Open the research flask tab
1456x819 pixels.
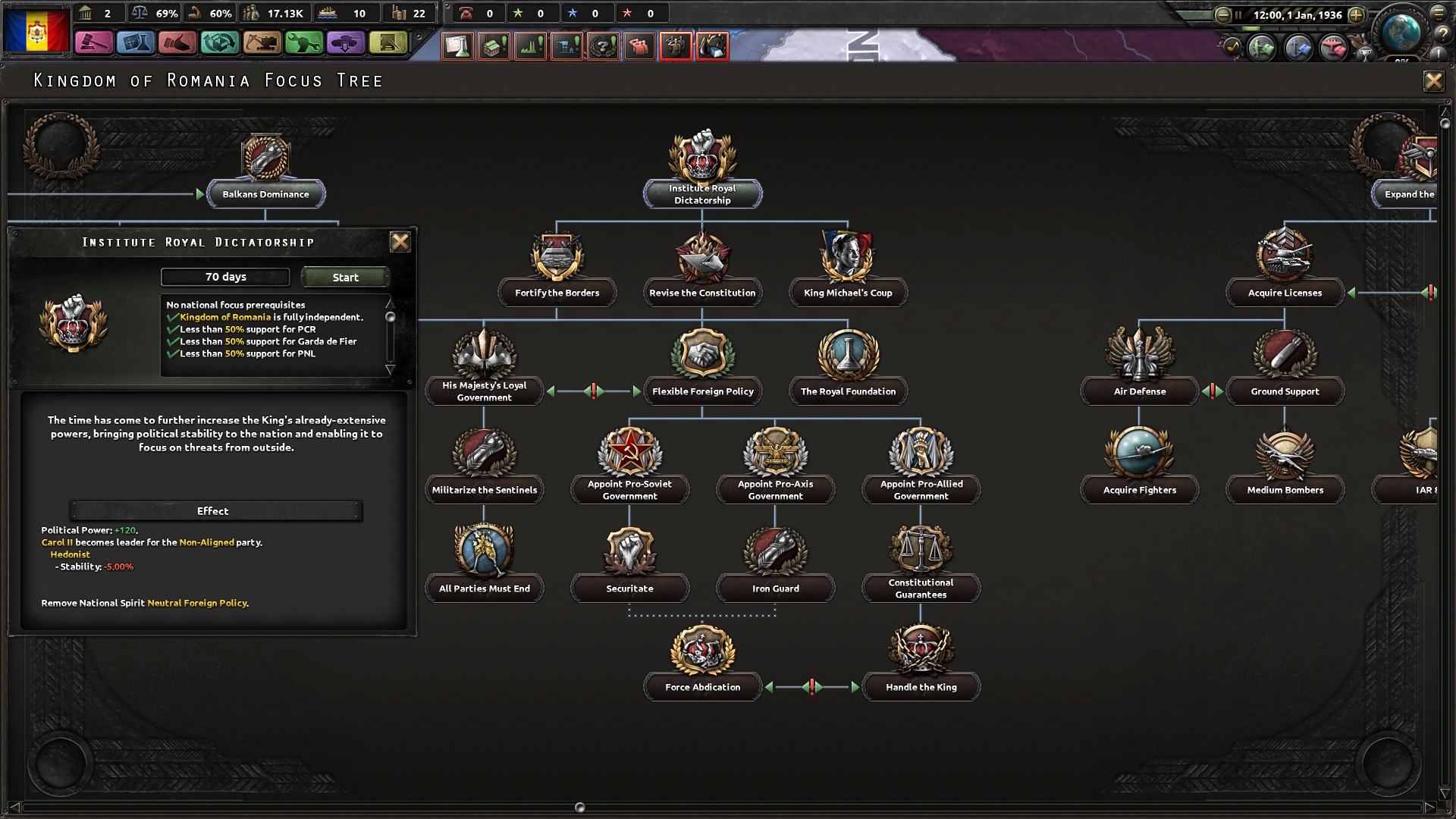(x=136, y=43)
